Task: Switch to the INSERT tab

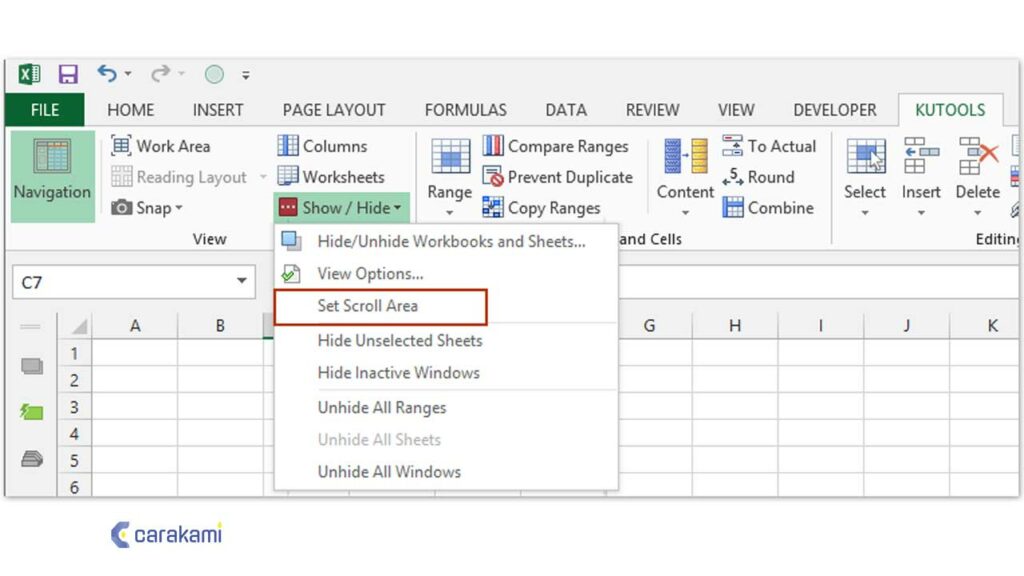Action: click(217, 110)
